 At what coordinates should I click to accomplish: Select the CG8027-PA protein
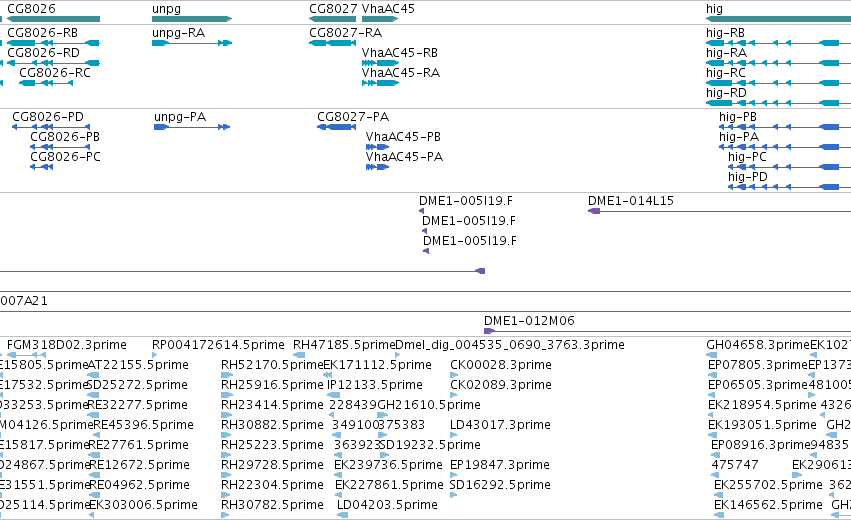pyautogui.click(x=336, y=127)
